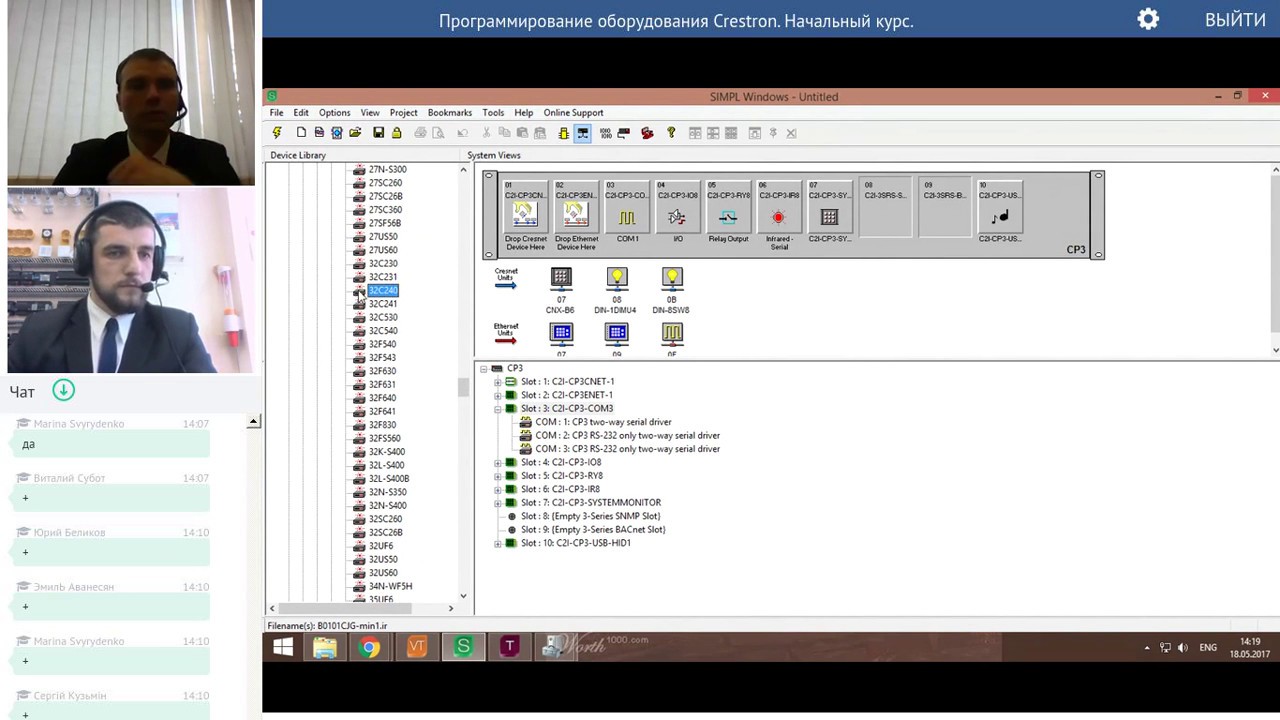
Task: Select COM : 1: CP3 two-way serial driver
Action: 603,422
